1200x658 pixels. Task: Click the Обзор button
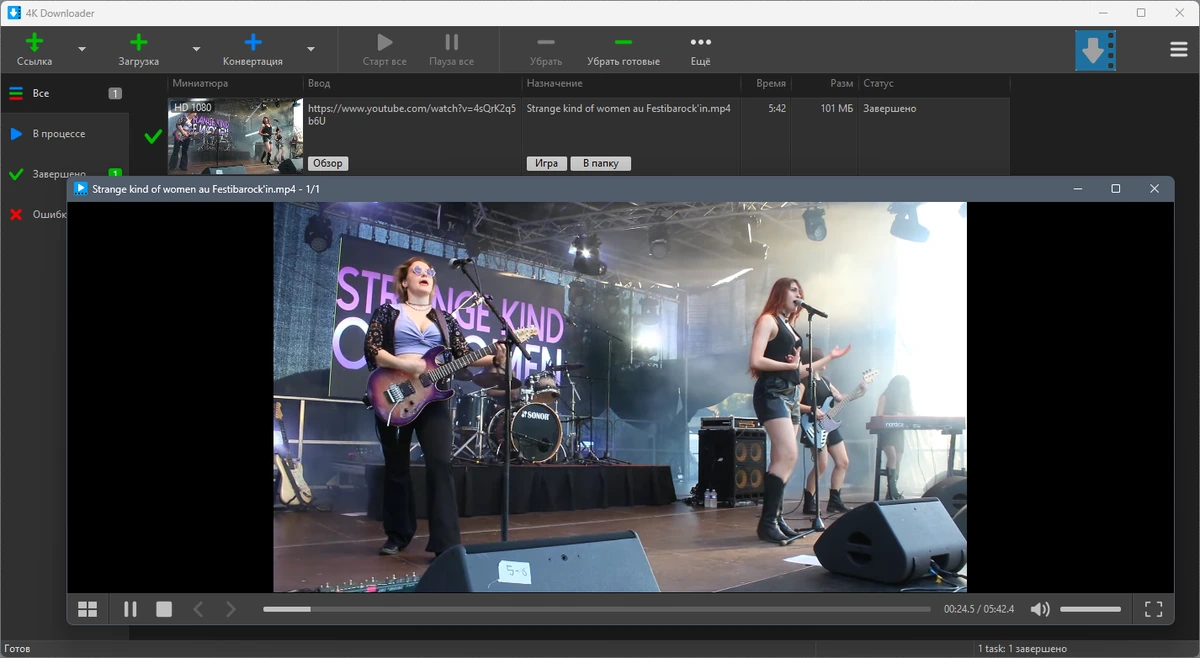coord(327,163)
